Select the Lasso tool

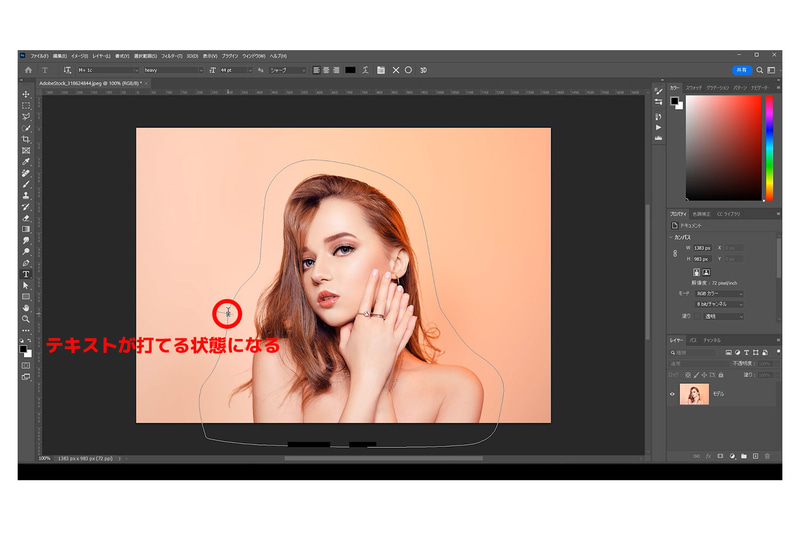[x=26, y=117]
